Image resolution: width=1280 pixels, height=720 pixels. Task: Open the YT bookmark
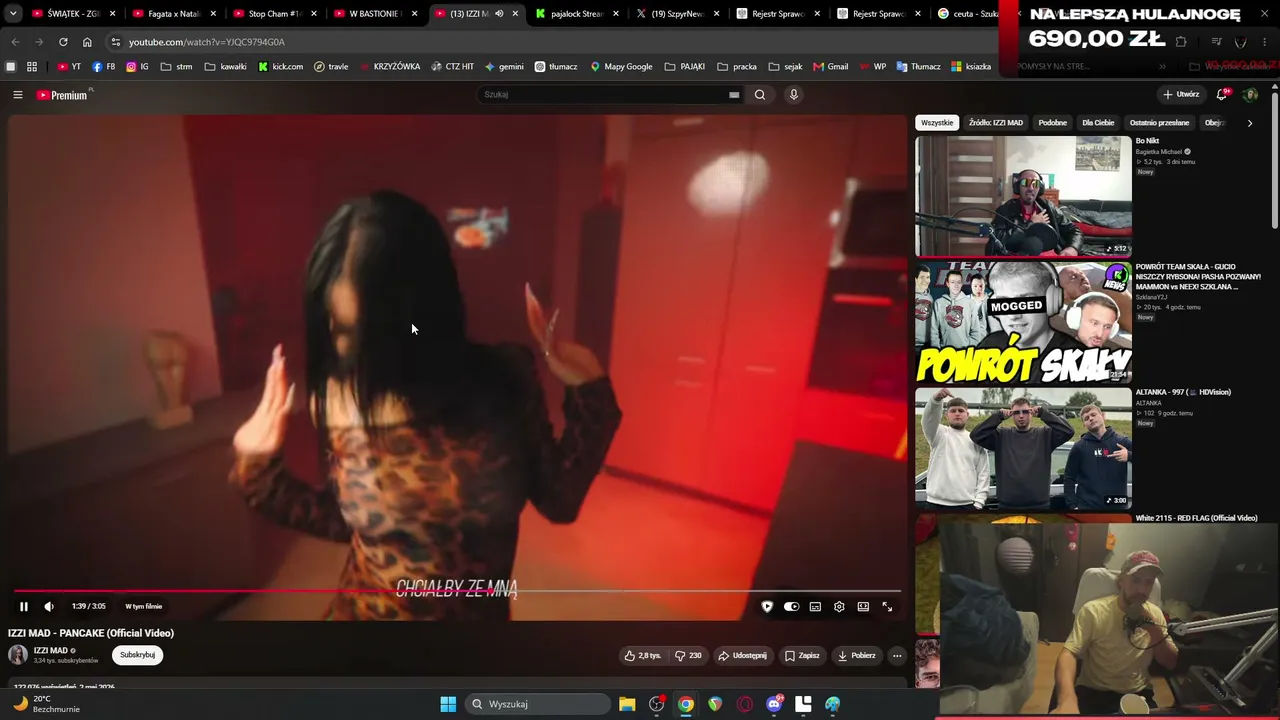click(x=70, y=67)
